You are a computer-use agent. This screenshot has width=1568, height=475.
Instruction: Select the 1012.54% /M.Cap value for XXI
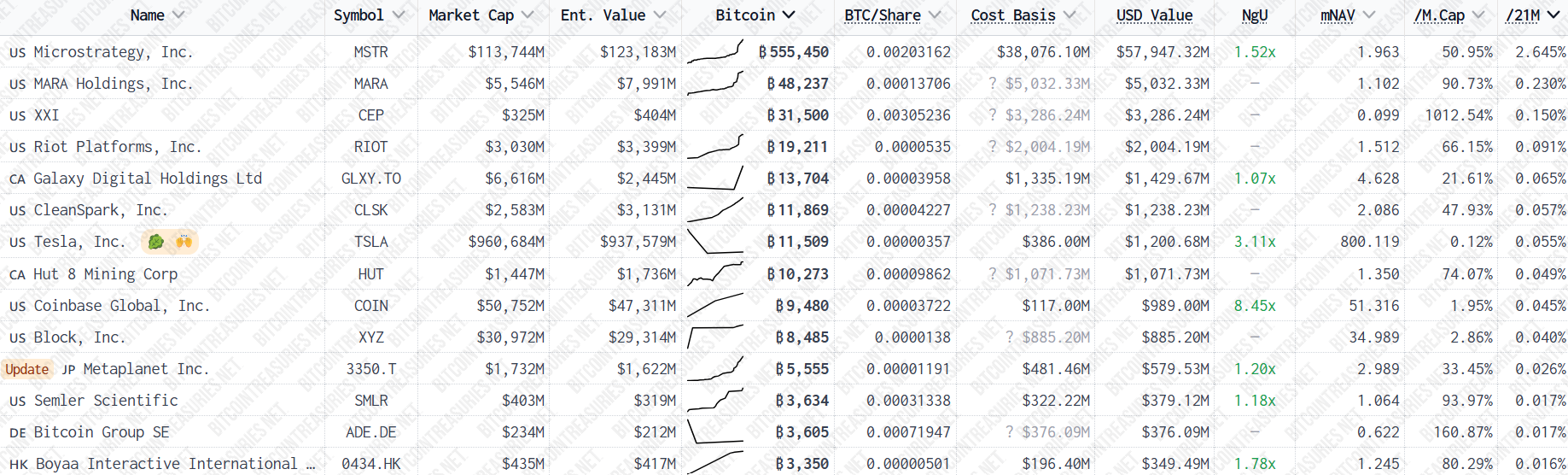click(1459, 115)
